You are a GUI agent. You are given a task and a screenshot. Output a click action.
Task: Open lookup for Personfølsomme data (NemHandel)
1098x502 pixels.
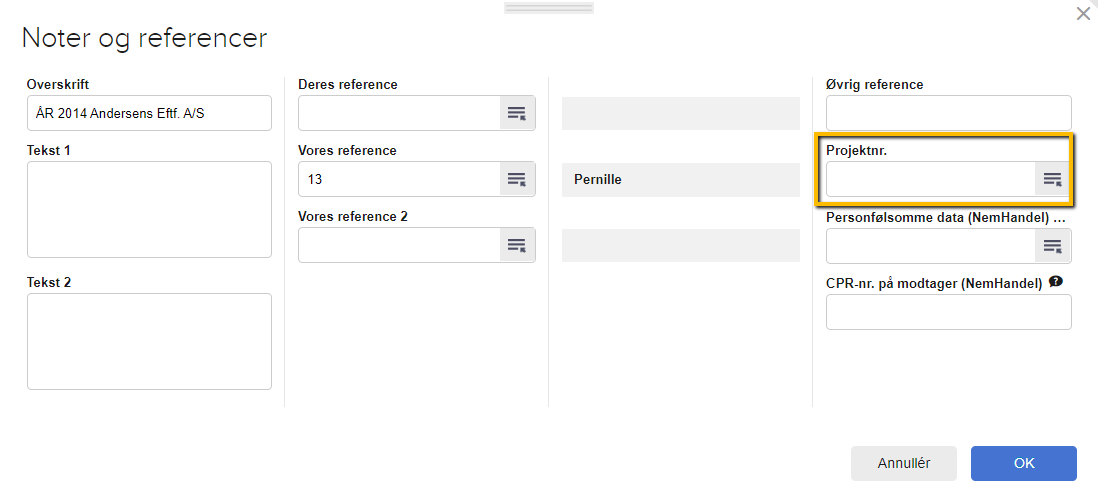(x=1053, y=245)
